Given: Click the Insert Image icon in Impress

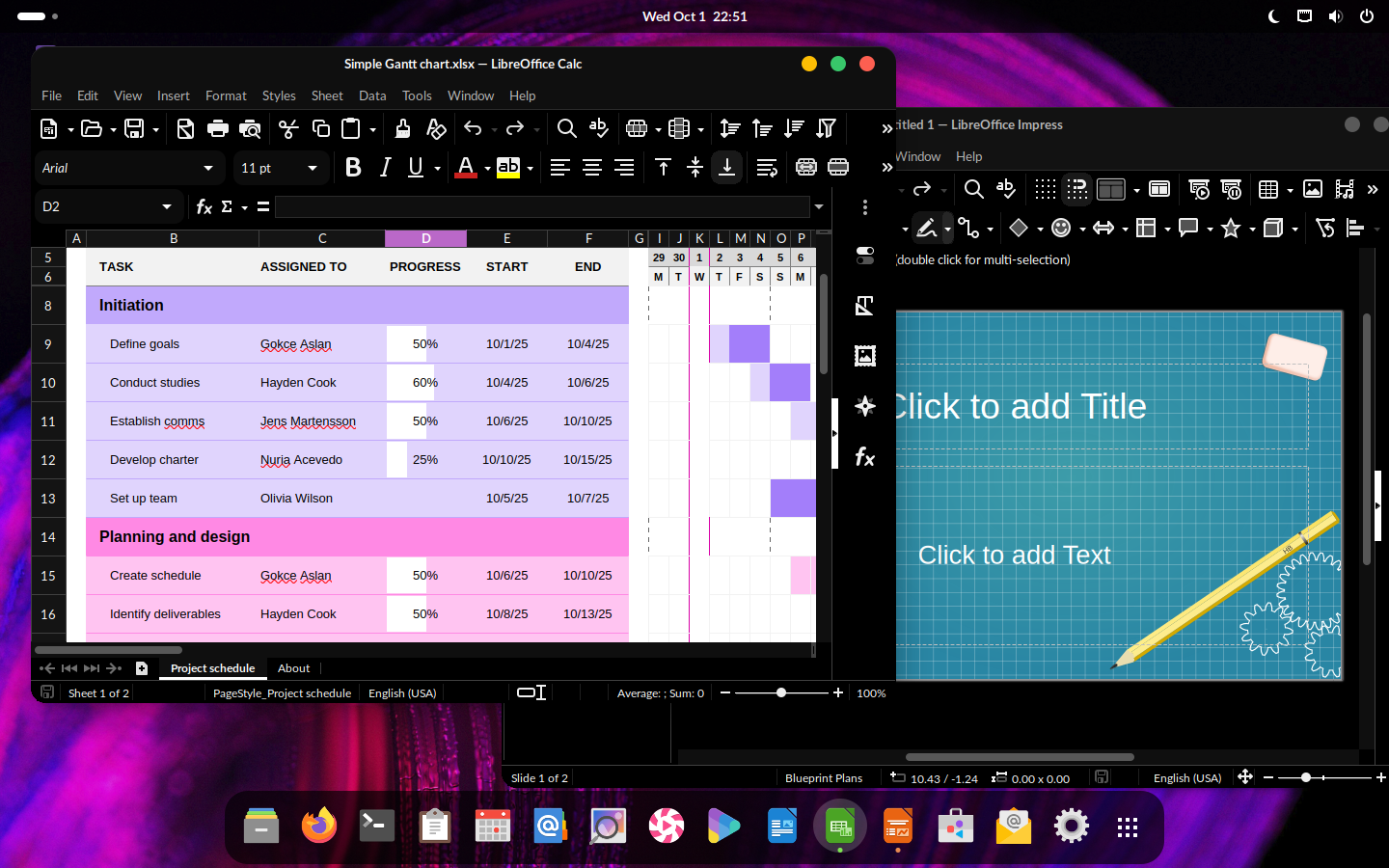Looking at the screenshot, I should click(x=1312, y=189).
